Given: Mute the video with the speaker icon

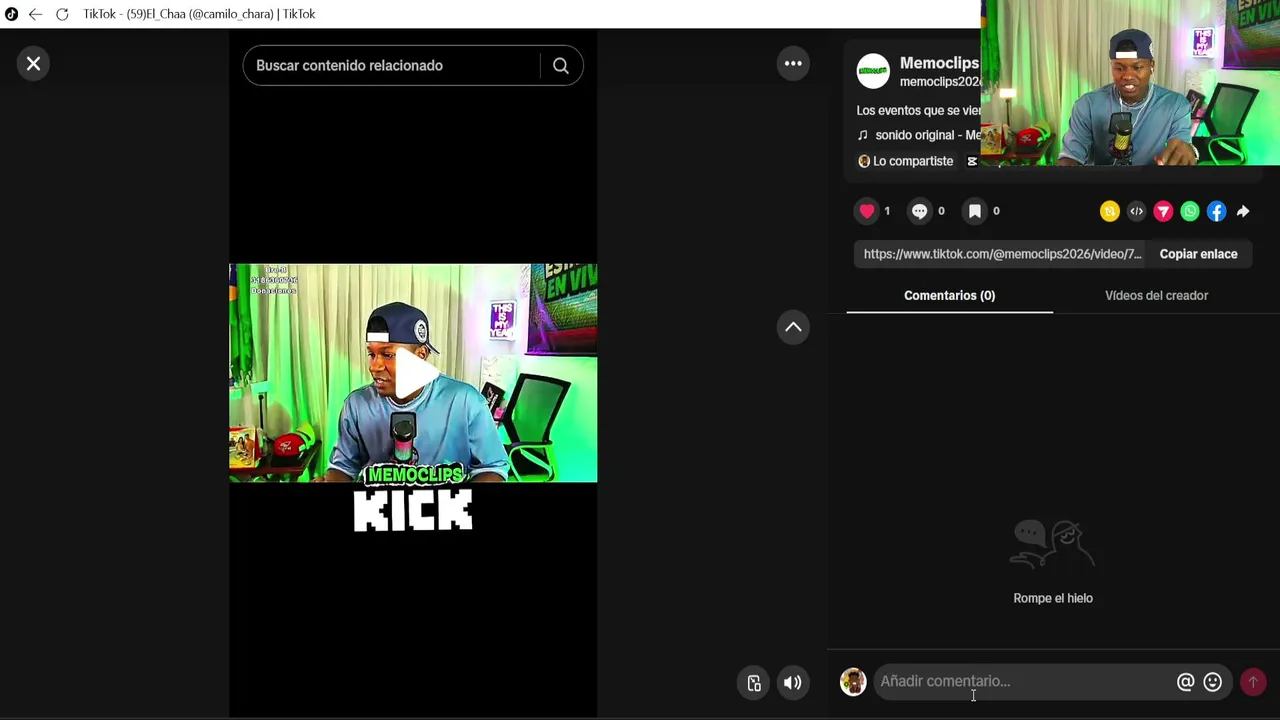Looking at the screenshot, I should tap(792, 683).
